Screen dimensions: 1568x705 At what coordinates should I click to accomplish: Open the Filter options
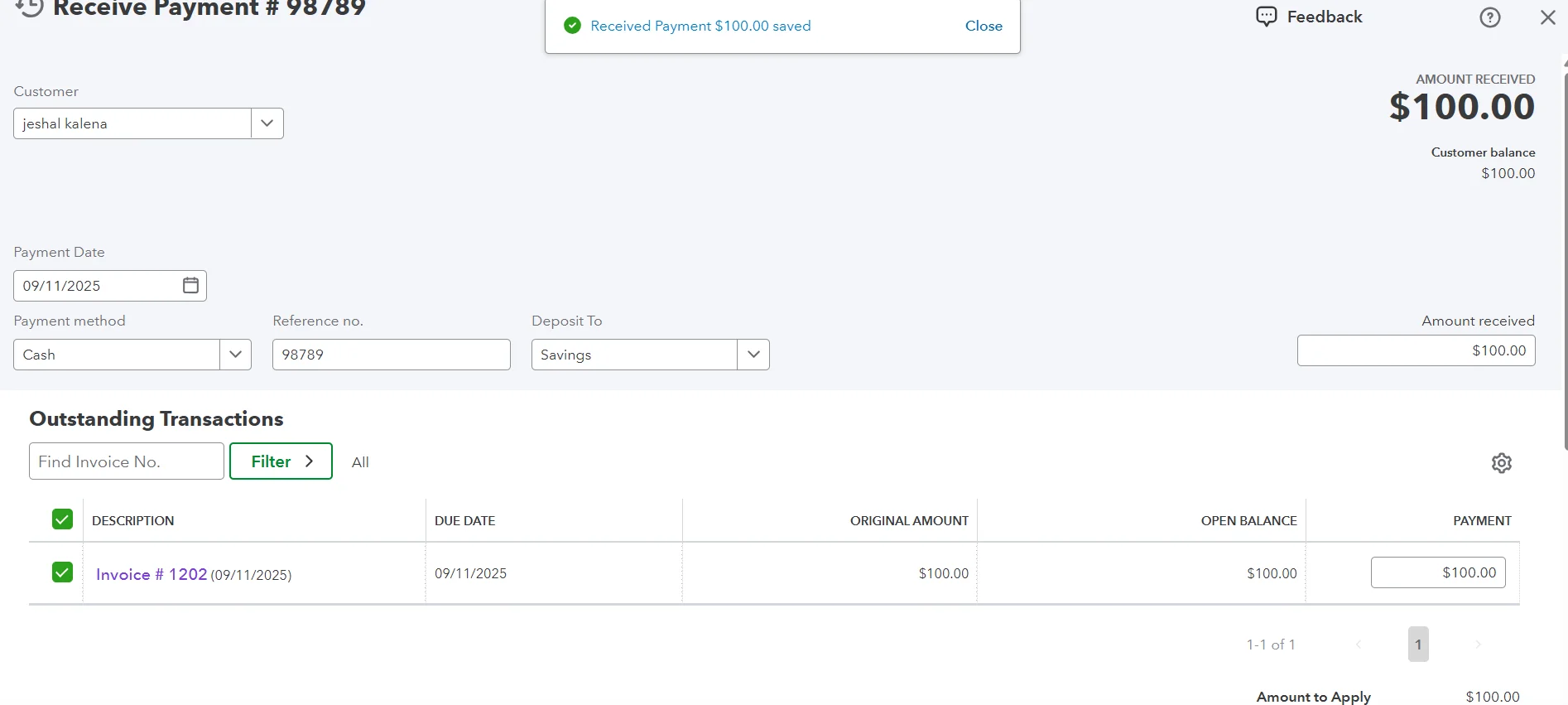coord(281,461)
